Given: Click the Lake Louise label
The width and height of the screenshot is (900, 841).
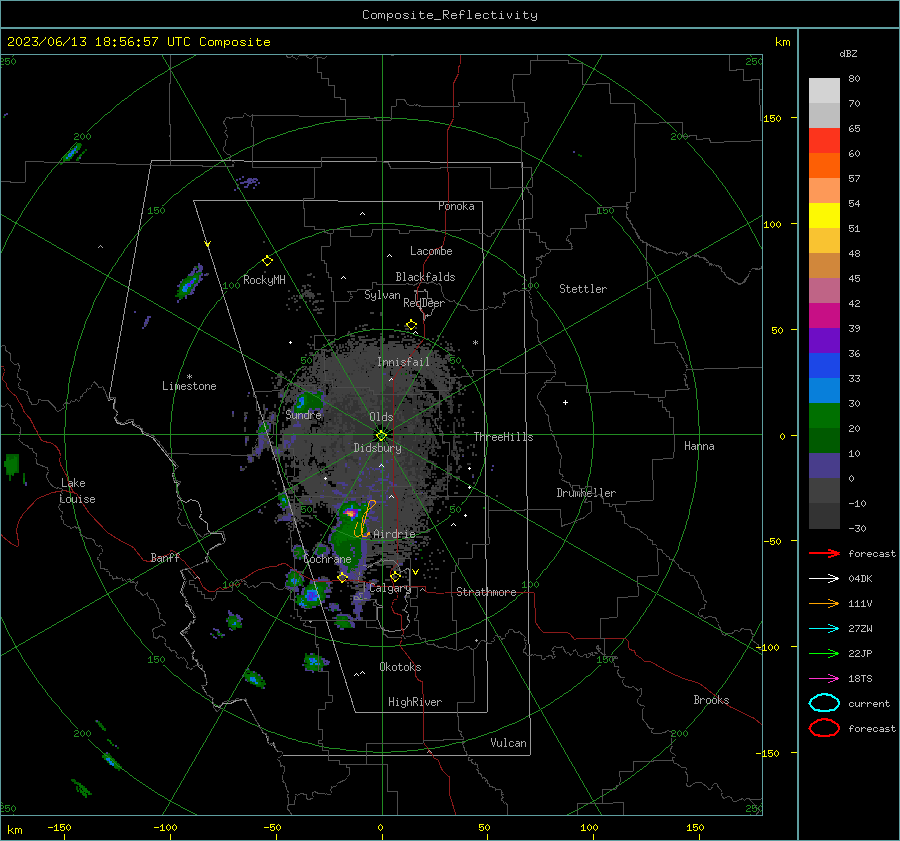Looking at the screenshot, I should (x=77, y=491).
